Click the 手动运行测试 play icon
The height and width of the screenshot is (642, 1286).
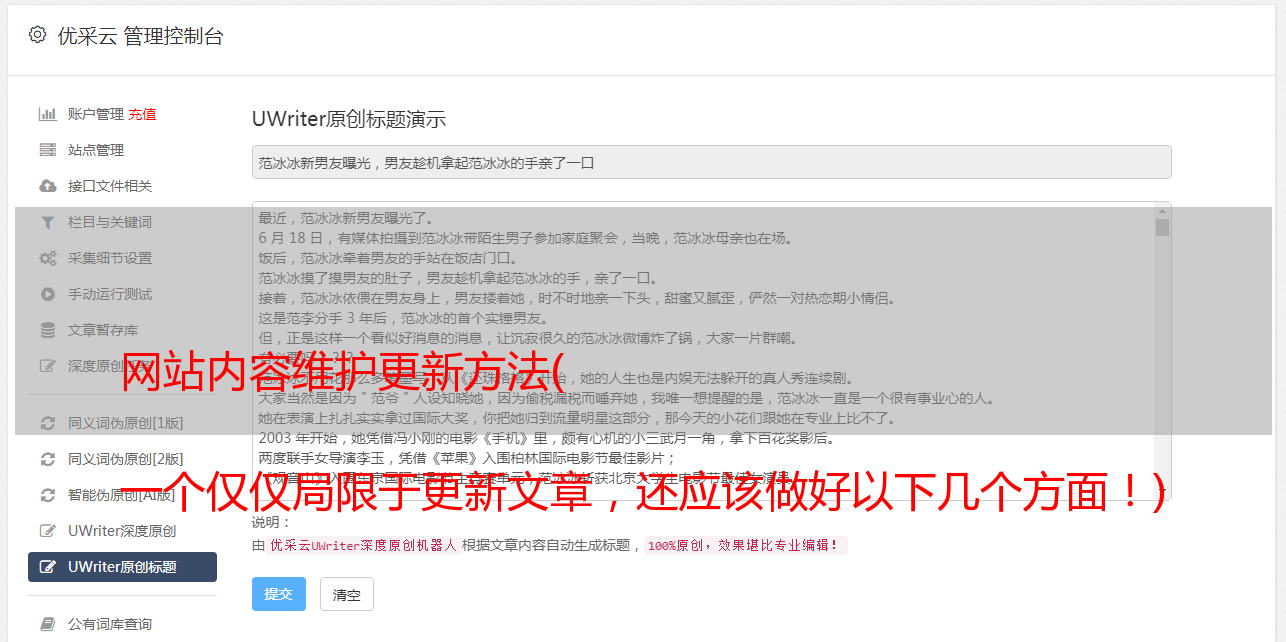(x=47, y=294)
